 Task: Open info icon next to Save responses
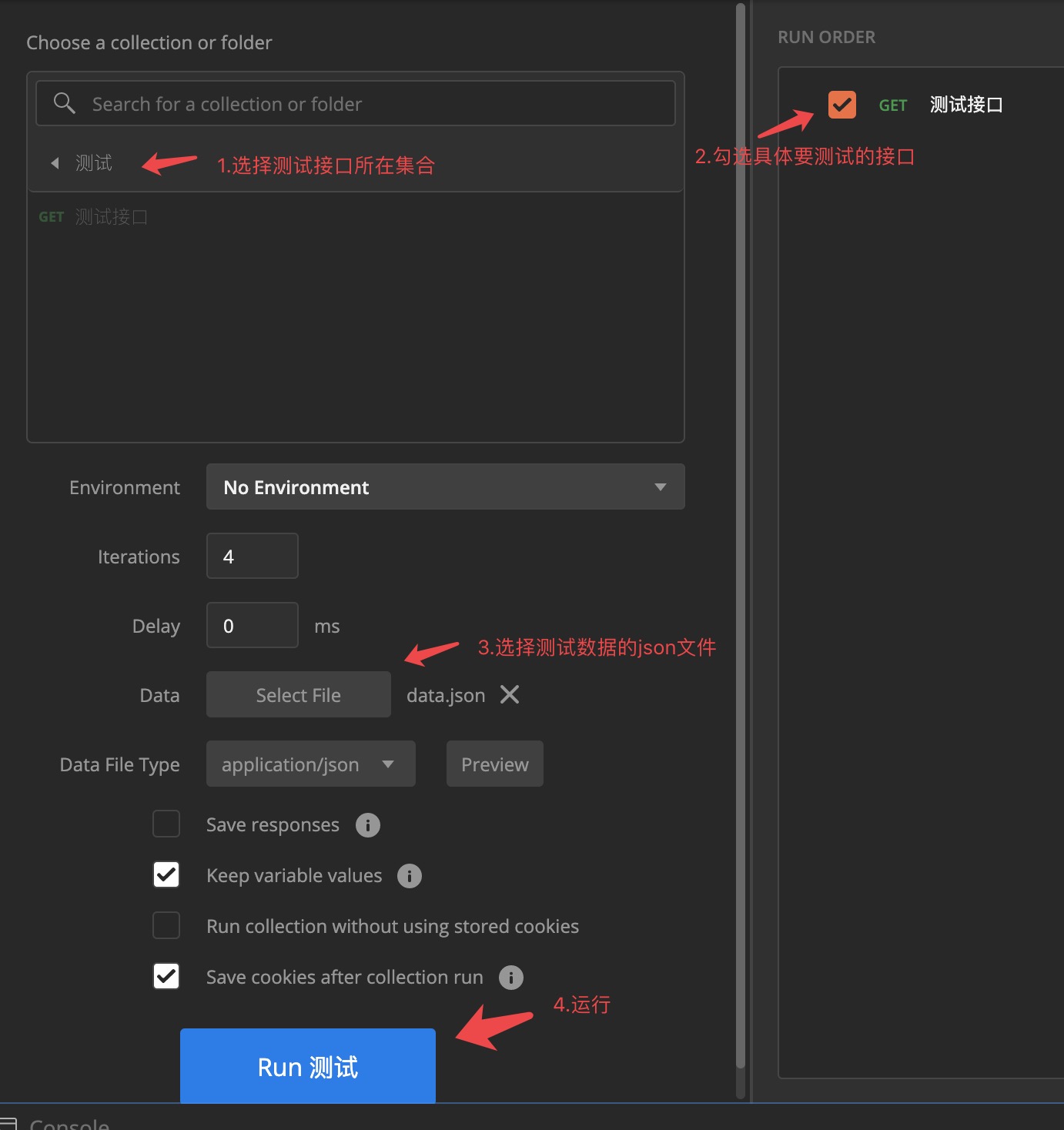(368, 825)
